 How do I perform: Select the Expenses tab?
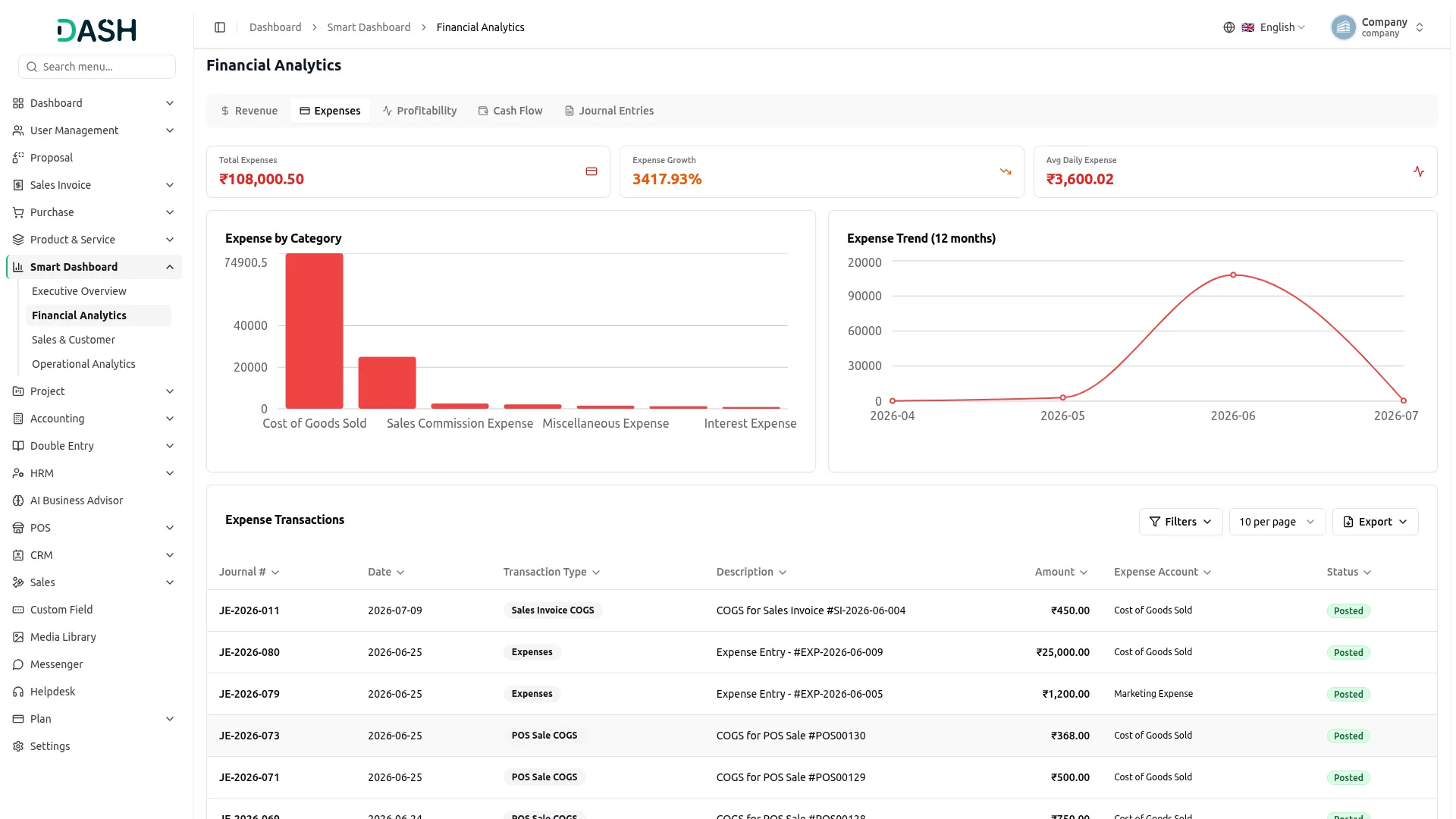[330, 111]
